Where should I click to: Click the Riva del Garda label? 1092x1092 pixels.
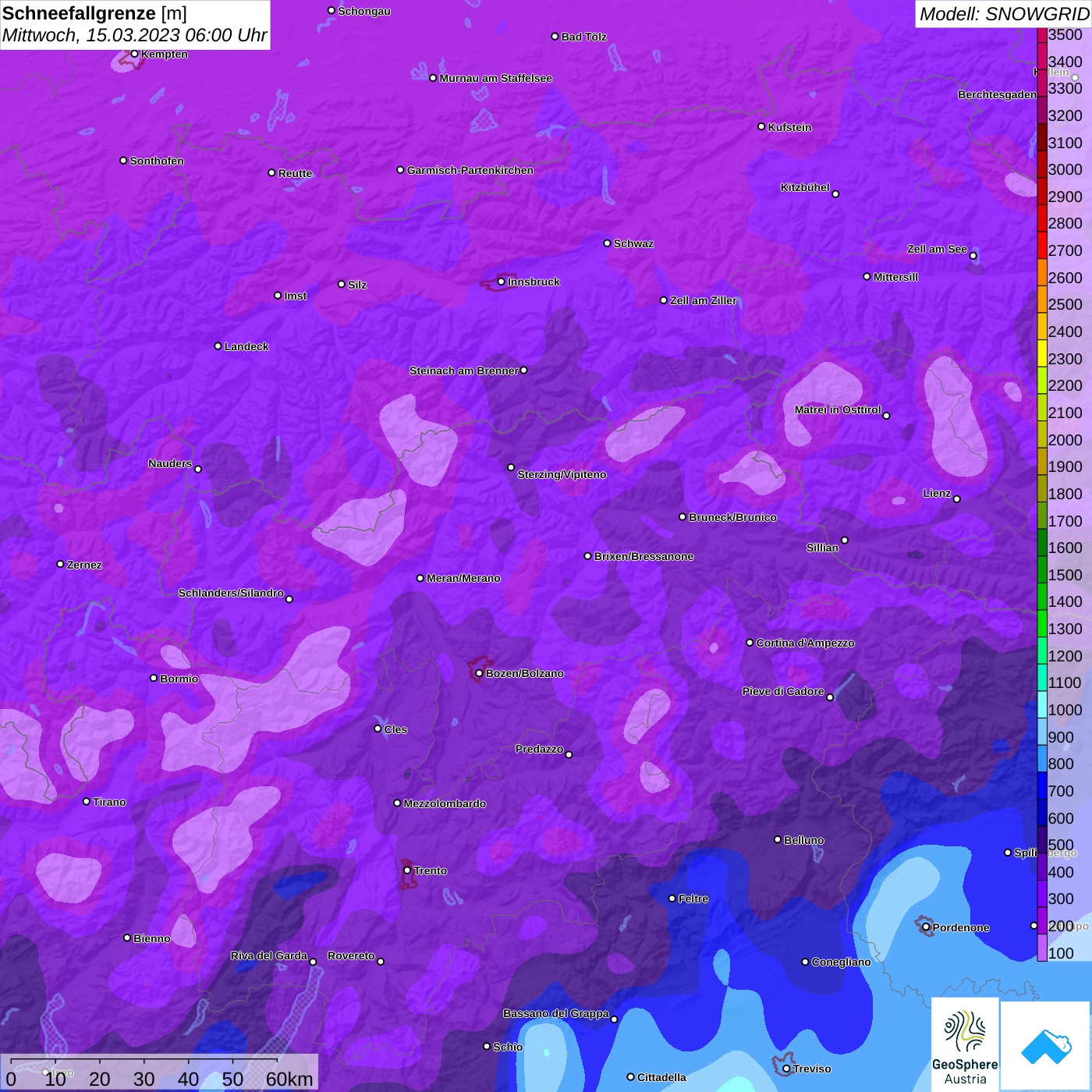point(269,955)
